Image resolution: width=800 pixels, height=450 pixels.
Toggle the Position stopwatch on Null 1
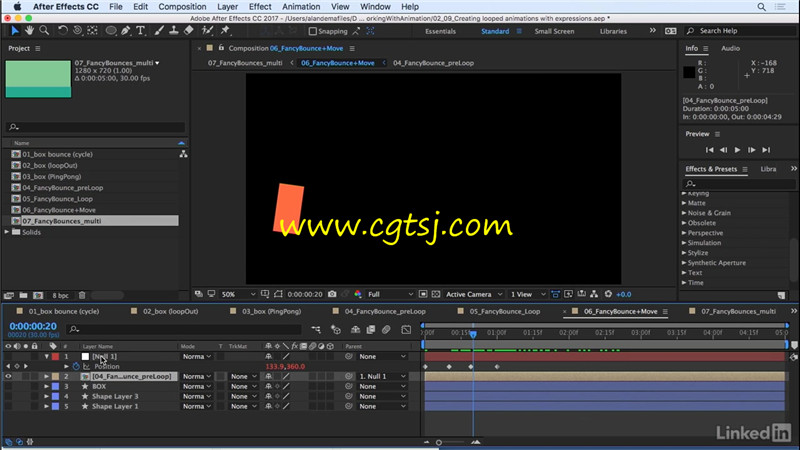pyautogui.click(x=76, y=366)
